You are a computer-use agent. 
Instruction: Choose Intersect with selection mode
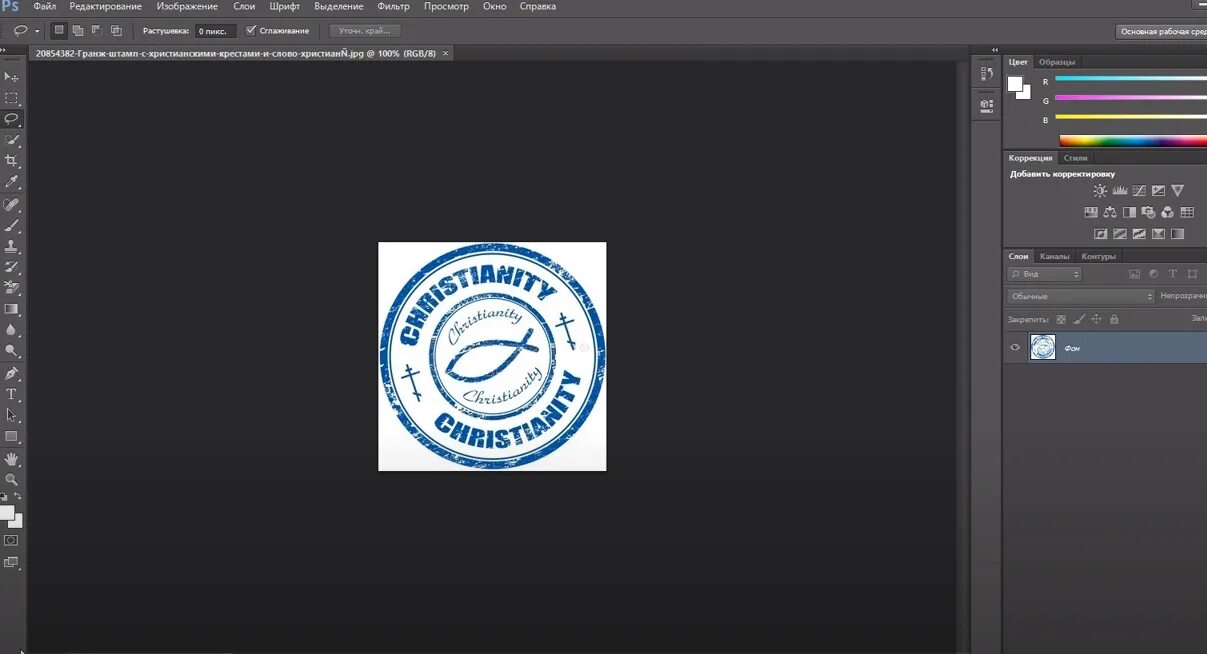click(116, 31)
